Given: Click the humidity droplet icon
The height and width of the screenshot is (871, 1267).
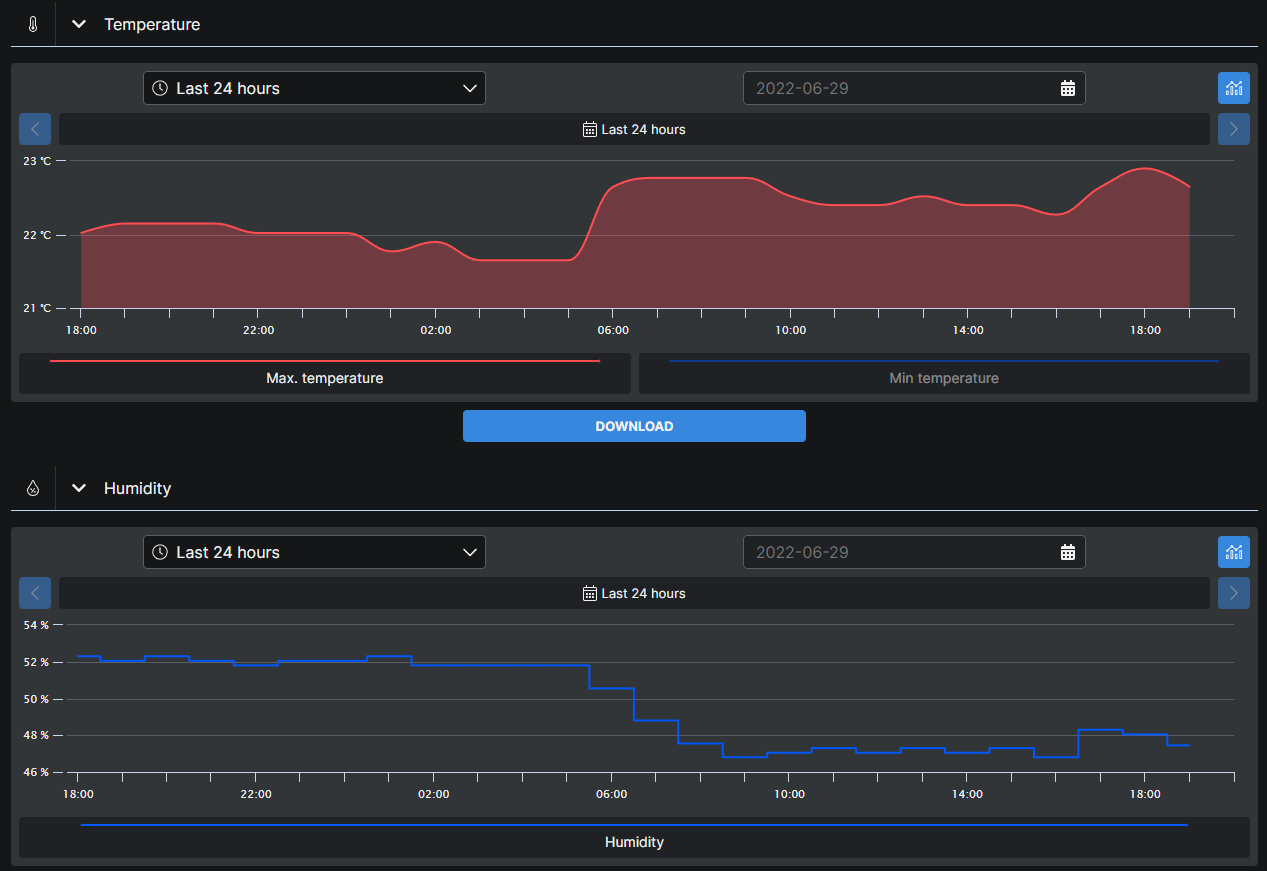Looking at the screenshot, I should (x=33, y=488).
